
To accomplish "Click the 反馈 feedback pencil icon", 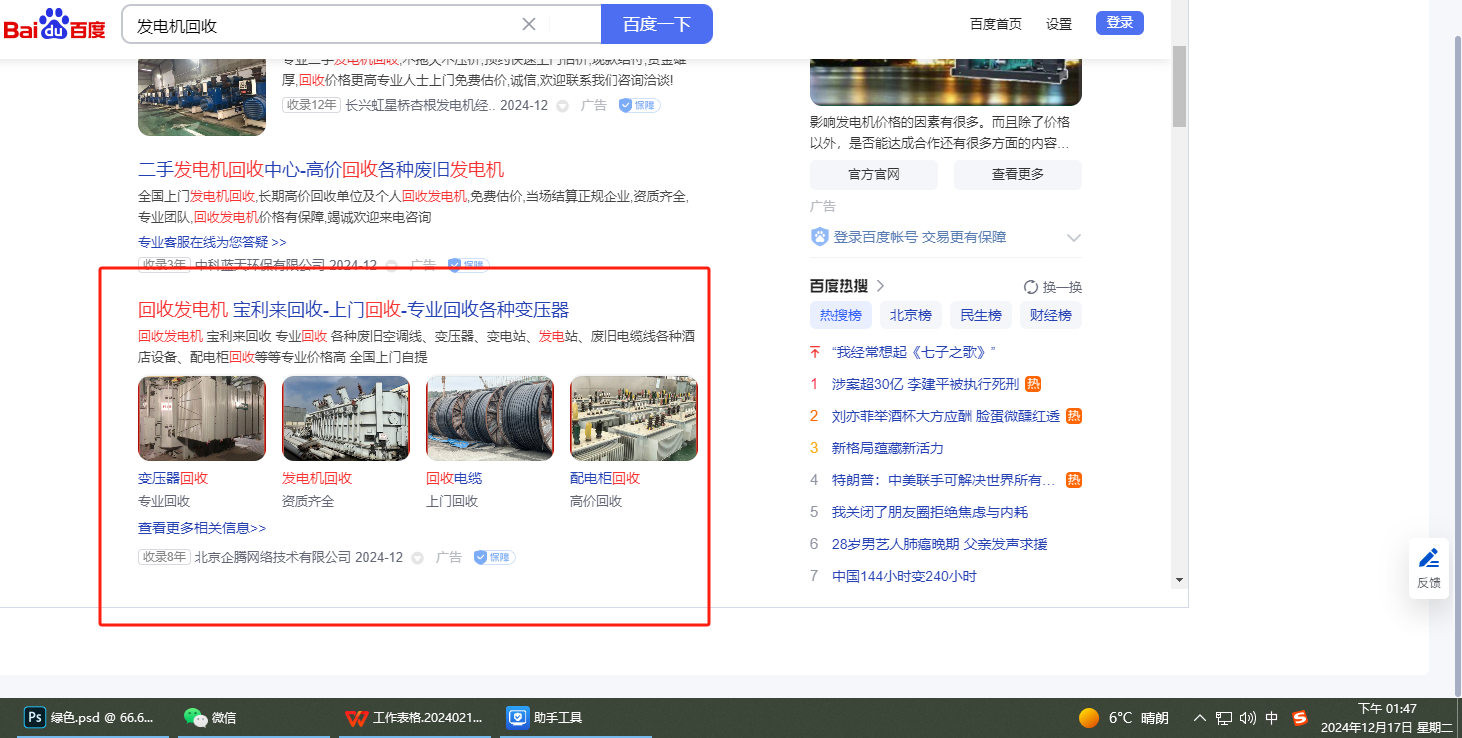I will tap(1429, 558).
